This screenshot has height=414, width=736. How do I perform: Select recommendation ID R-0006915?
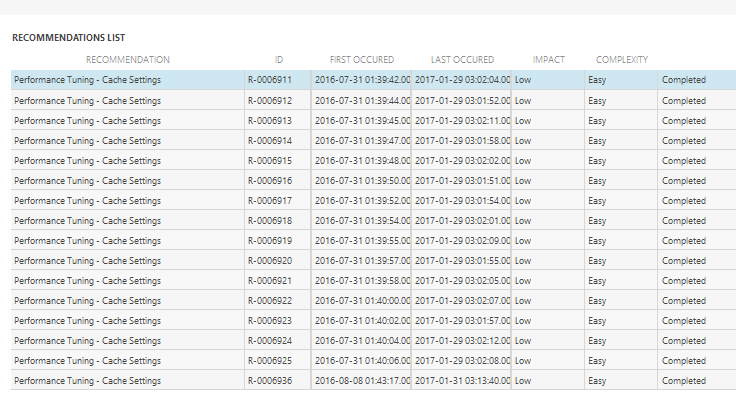click(270, 161)
